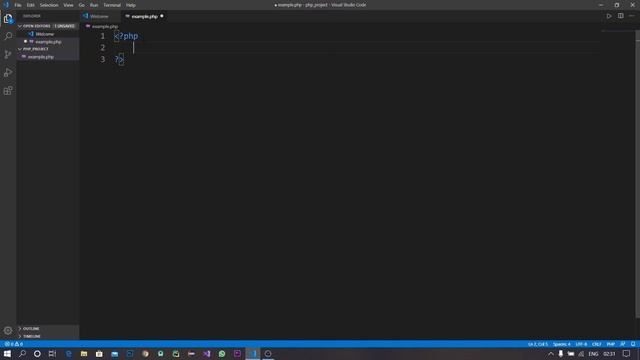Open the Go menu

82,5
